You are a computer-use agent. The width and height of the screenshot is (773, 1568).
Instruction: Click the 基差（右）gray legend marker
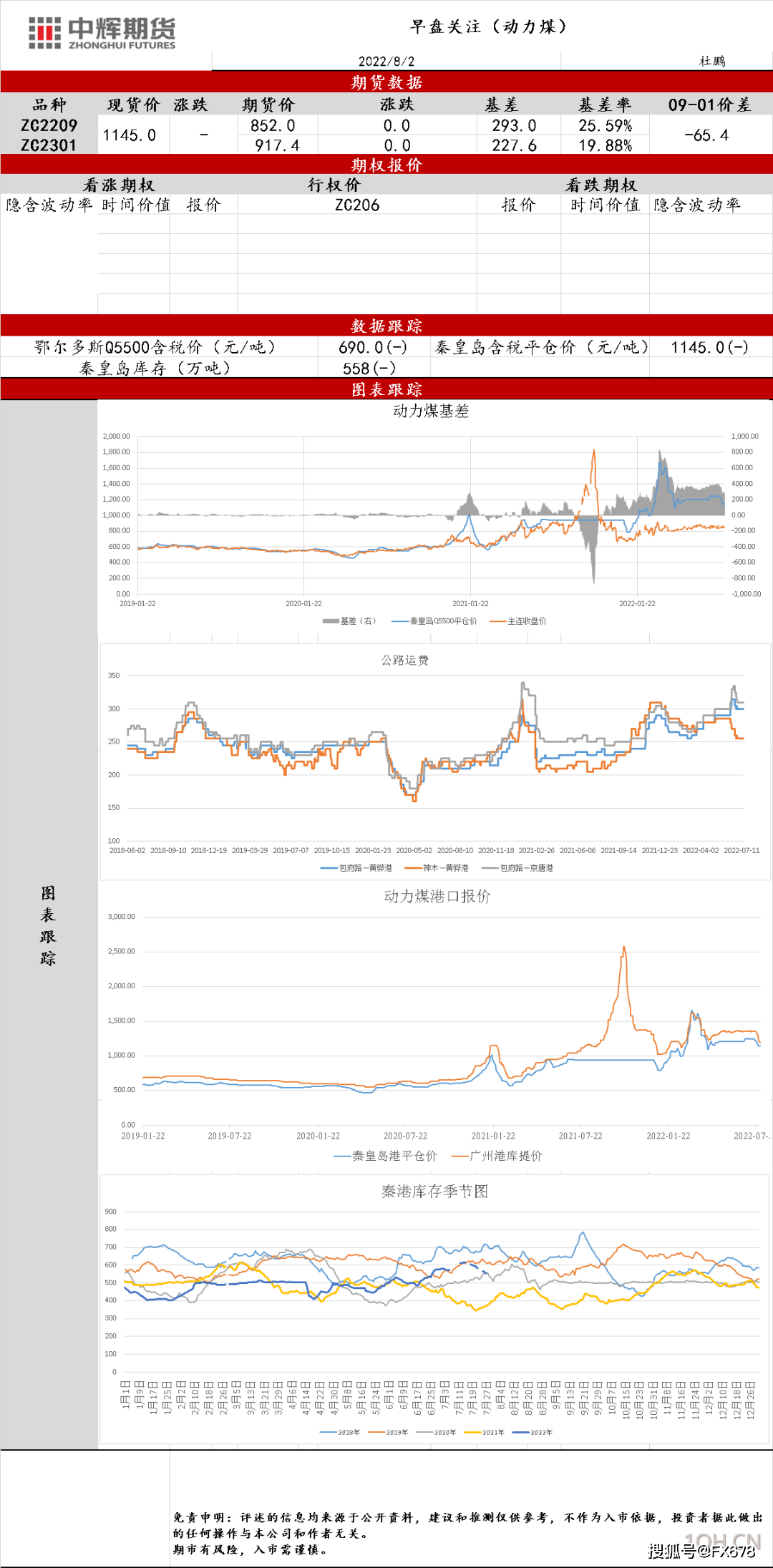click(x=331, y=621)
